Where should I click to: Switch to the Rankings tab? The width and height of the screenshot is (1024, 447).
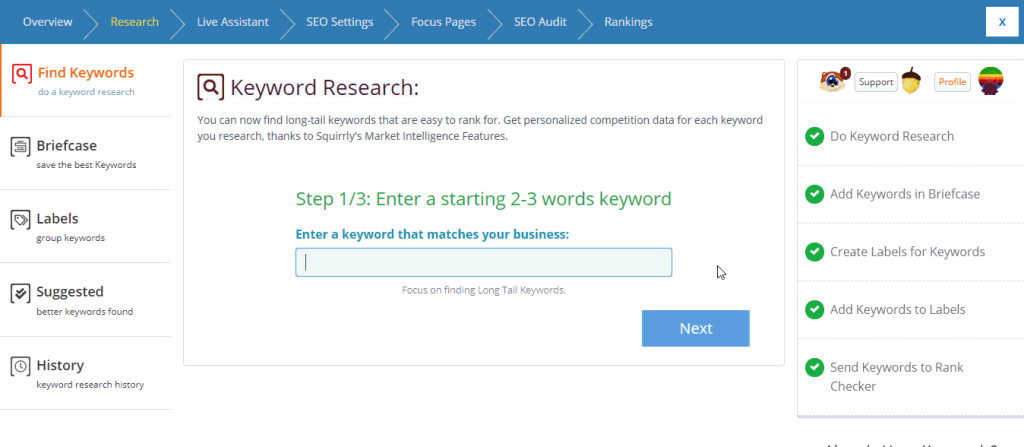tap(628, 22)
